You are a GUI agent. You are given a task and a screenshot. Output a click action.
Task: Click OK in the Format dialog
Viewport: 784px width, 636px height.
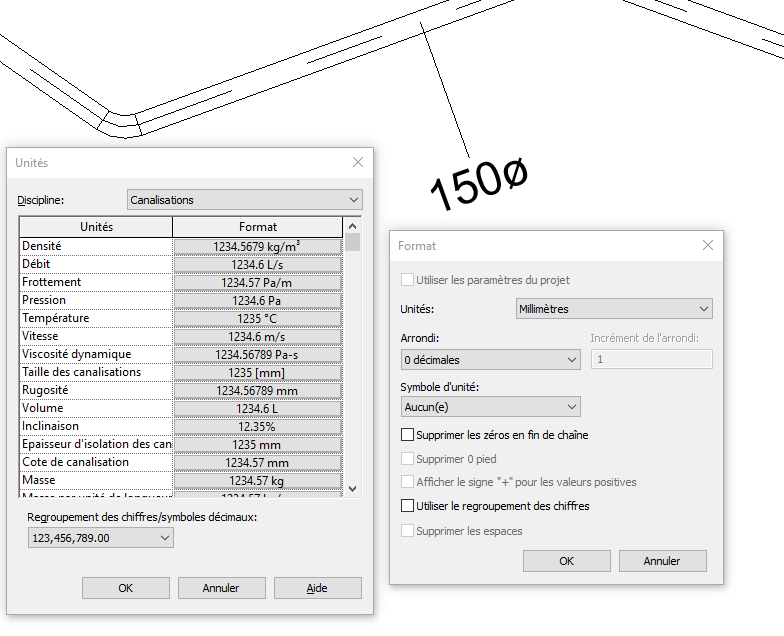(x=566, y=561)
